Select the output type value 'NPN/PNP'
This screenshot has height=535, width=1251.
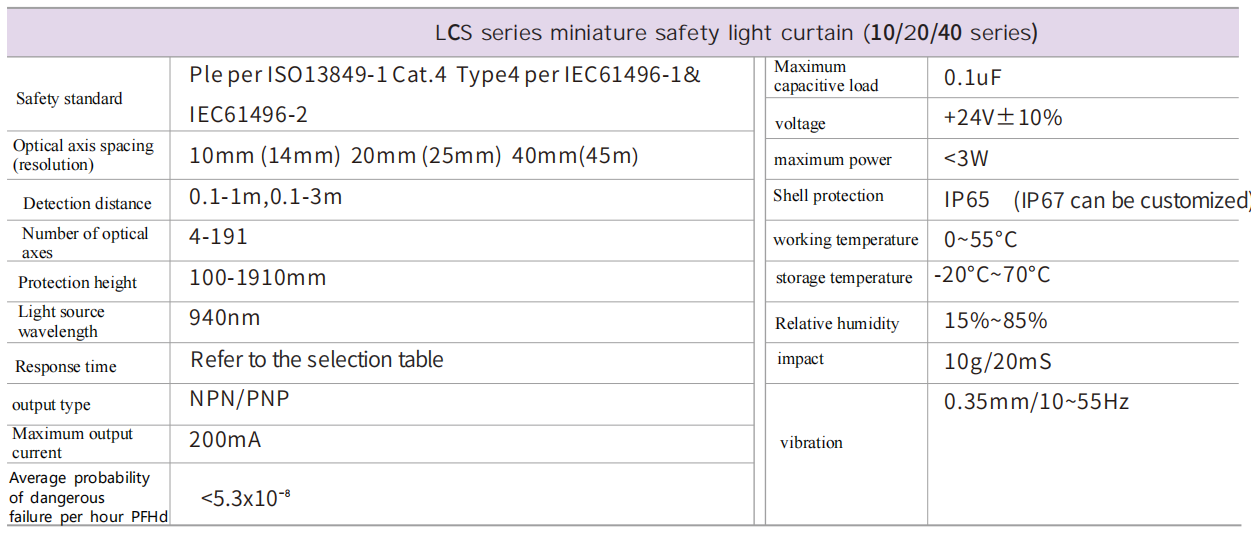click(x=240, y=399)
